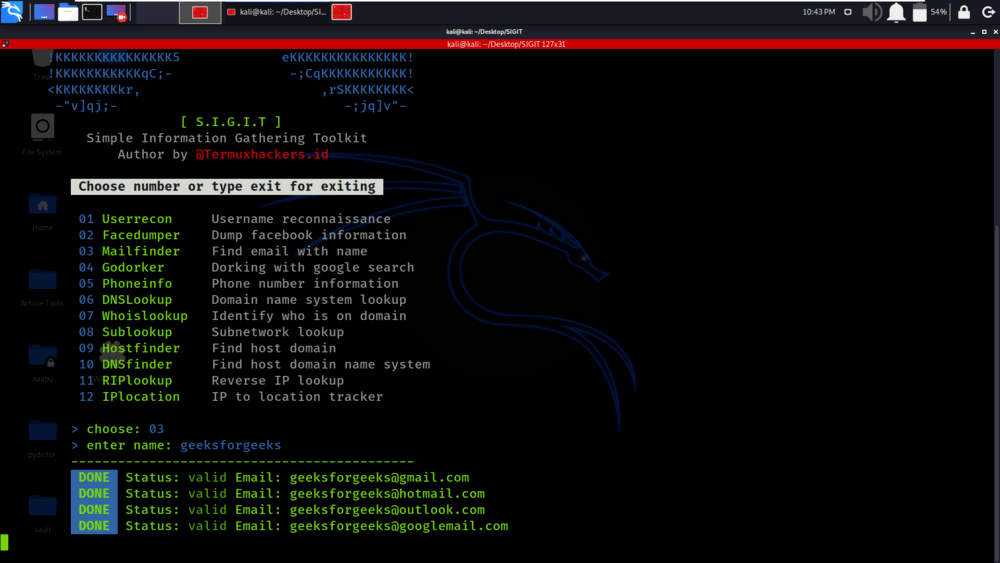Select the naabu locked desktop folder
The width and height of the screenshot is (1000, 563).
(x=42, y=362)
